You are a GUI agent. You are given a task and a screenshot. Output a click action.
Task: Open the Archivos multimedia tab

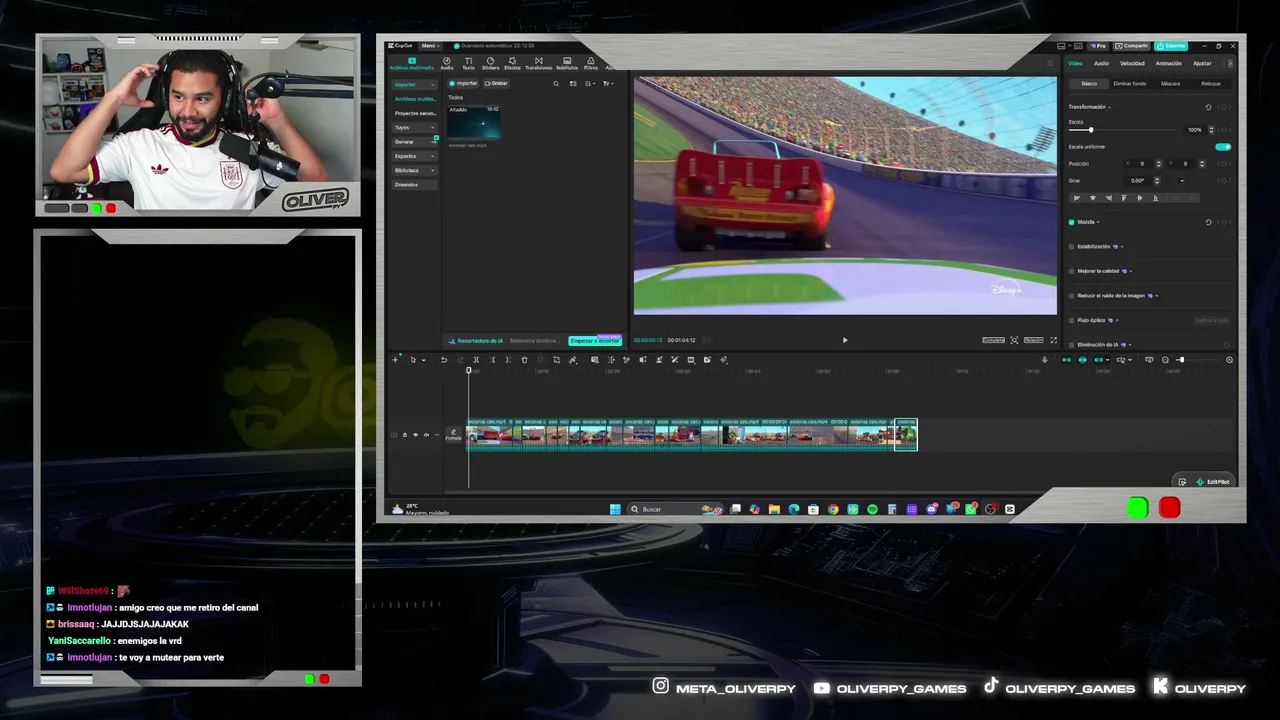tap(411, 64)
